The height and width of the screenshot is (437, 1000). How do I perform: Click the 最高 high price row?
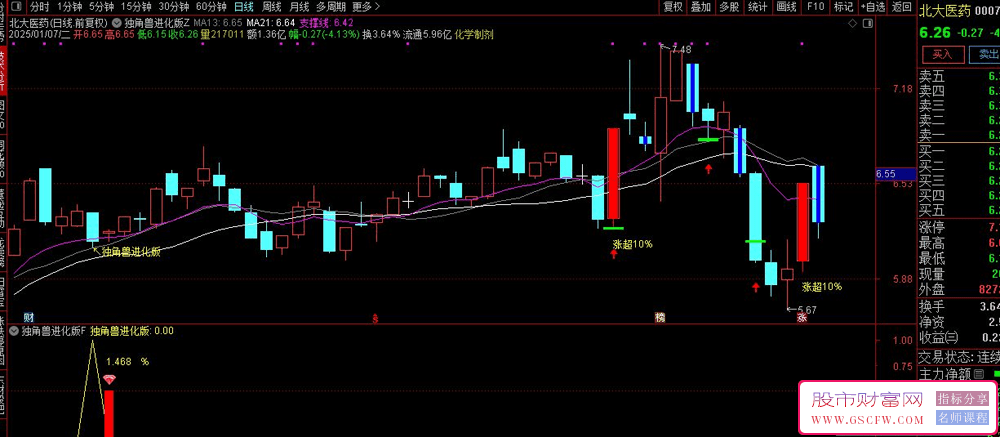tap(959, 243)
